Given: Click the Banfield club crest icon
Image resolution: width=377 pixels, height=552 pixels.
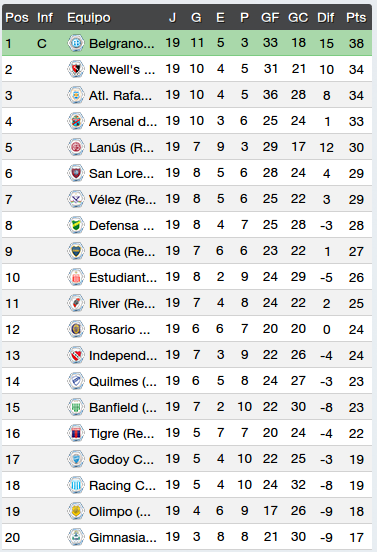Looking at the screenshot, I should click(x=76, y=407).
